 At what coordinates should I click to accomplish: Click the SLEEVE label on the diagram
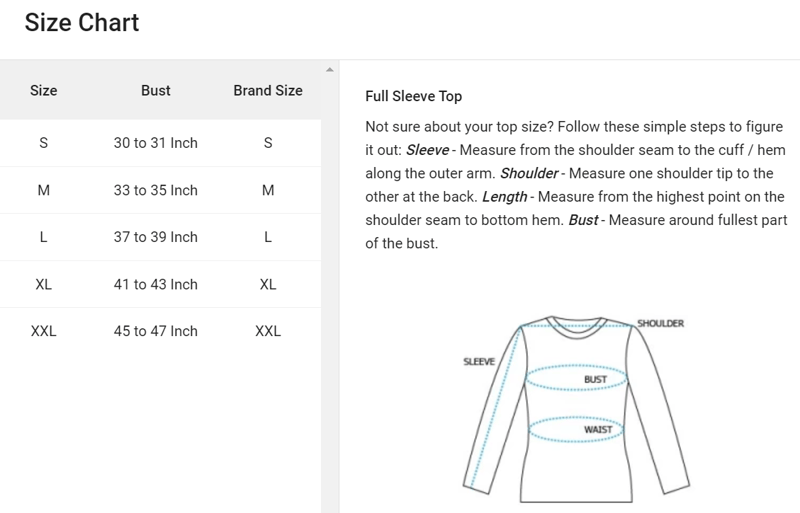click(479, 362)
